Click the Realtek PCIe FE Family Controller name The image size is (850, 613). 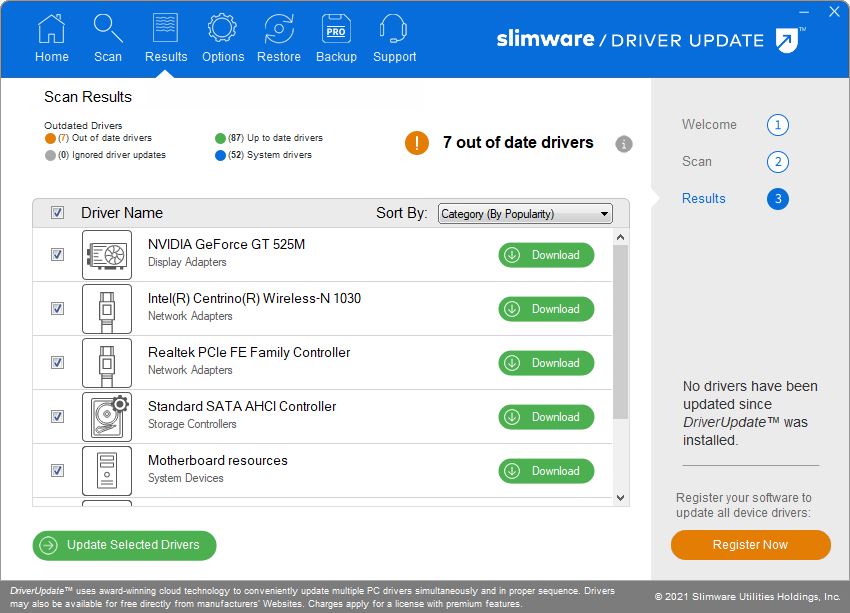249,352
